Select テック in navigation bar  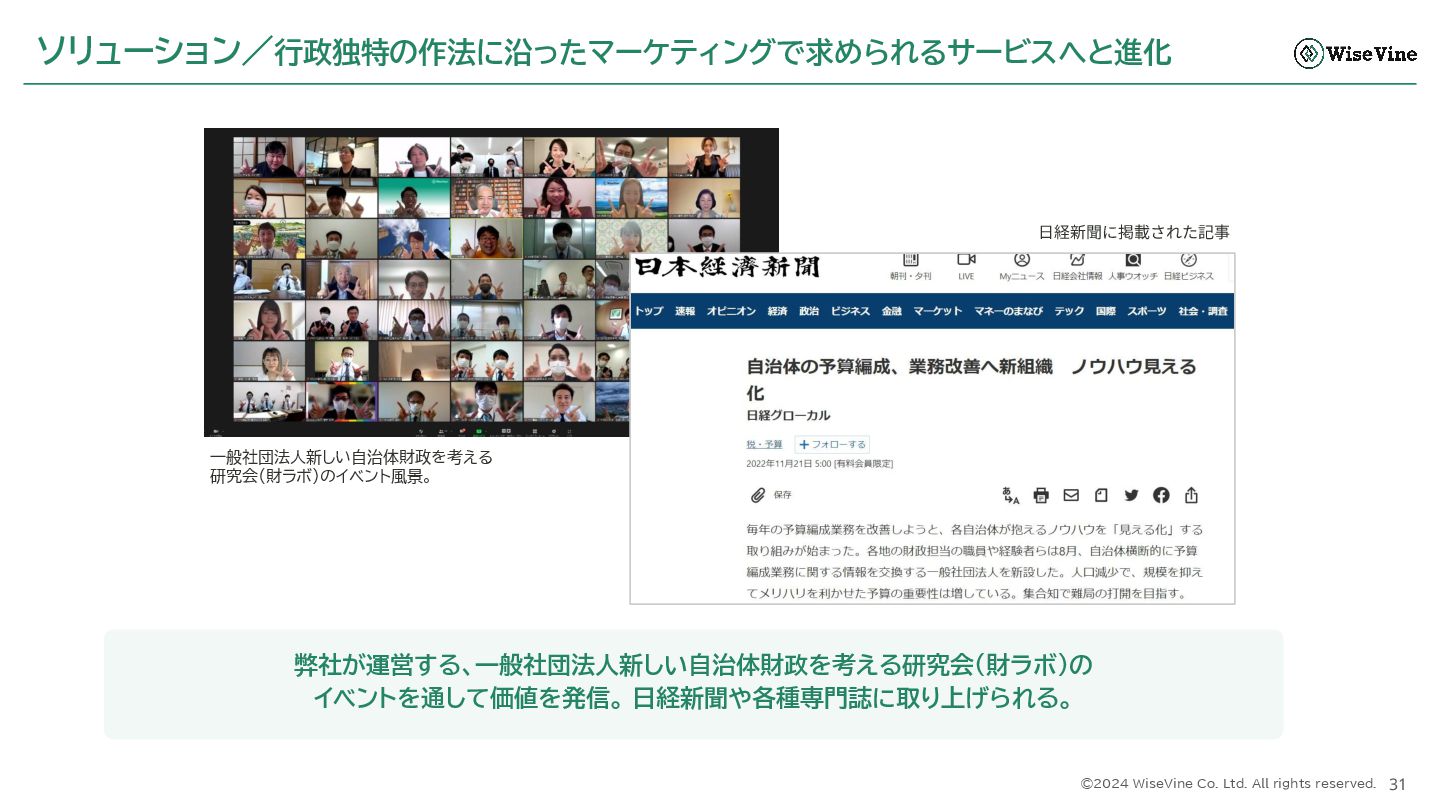1069,311
